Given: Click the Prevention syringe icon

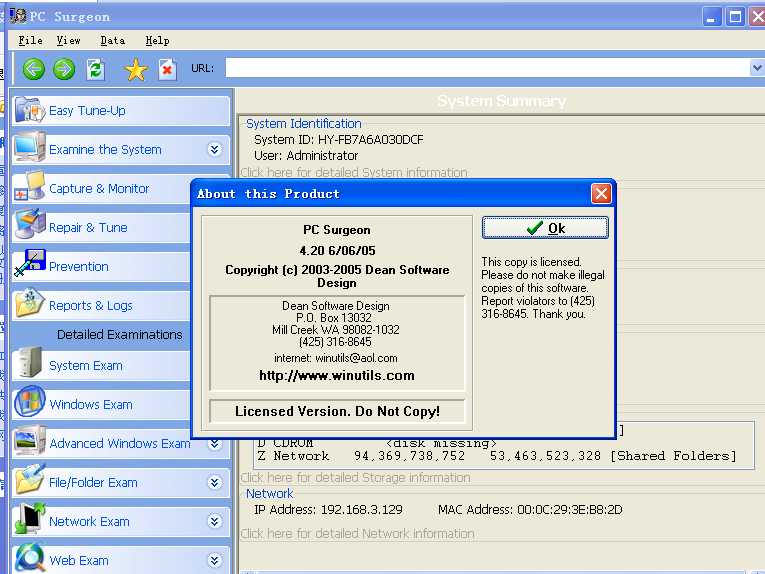Looking at the screenshot, I should coord(30,263).
